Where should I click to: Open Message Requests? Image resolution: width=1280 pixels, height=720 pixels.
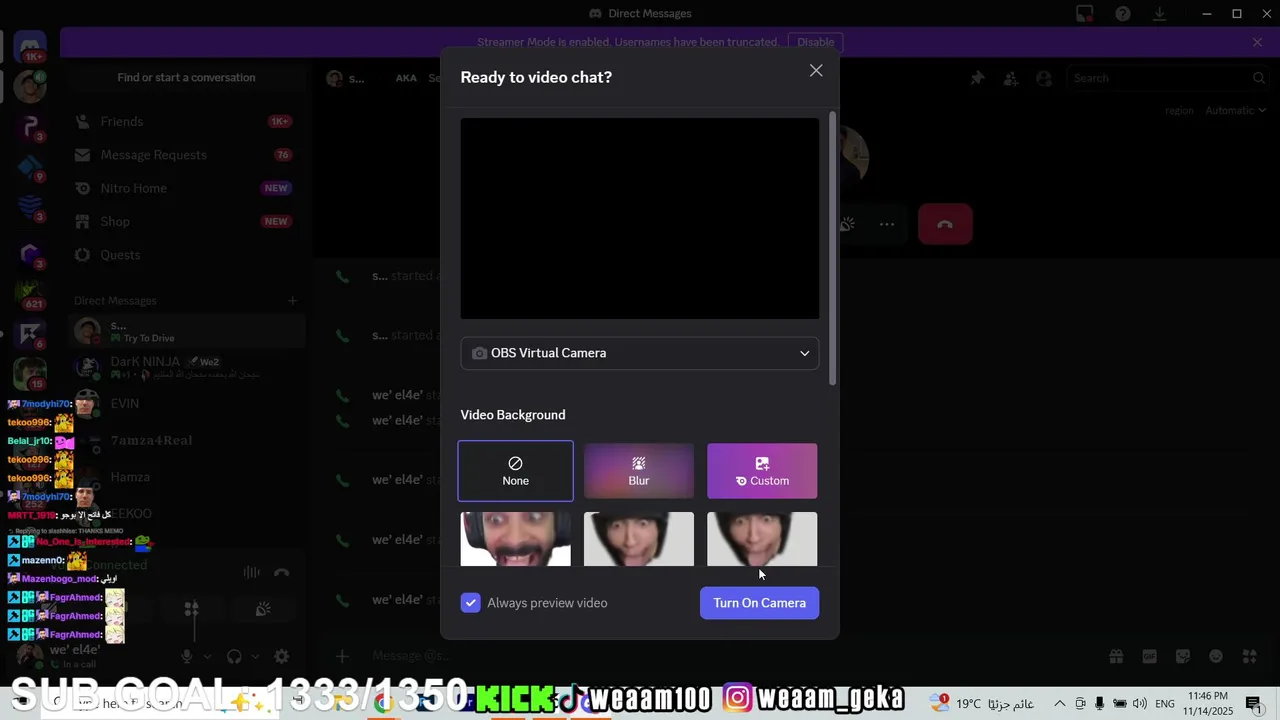[186, 155]
